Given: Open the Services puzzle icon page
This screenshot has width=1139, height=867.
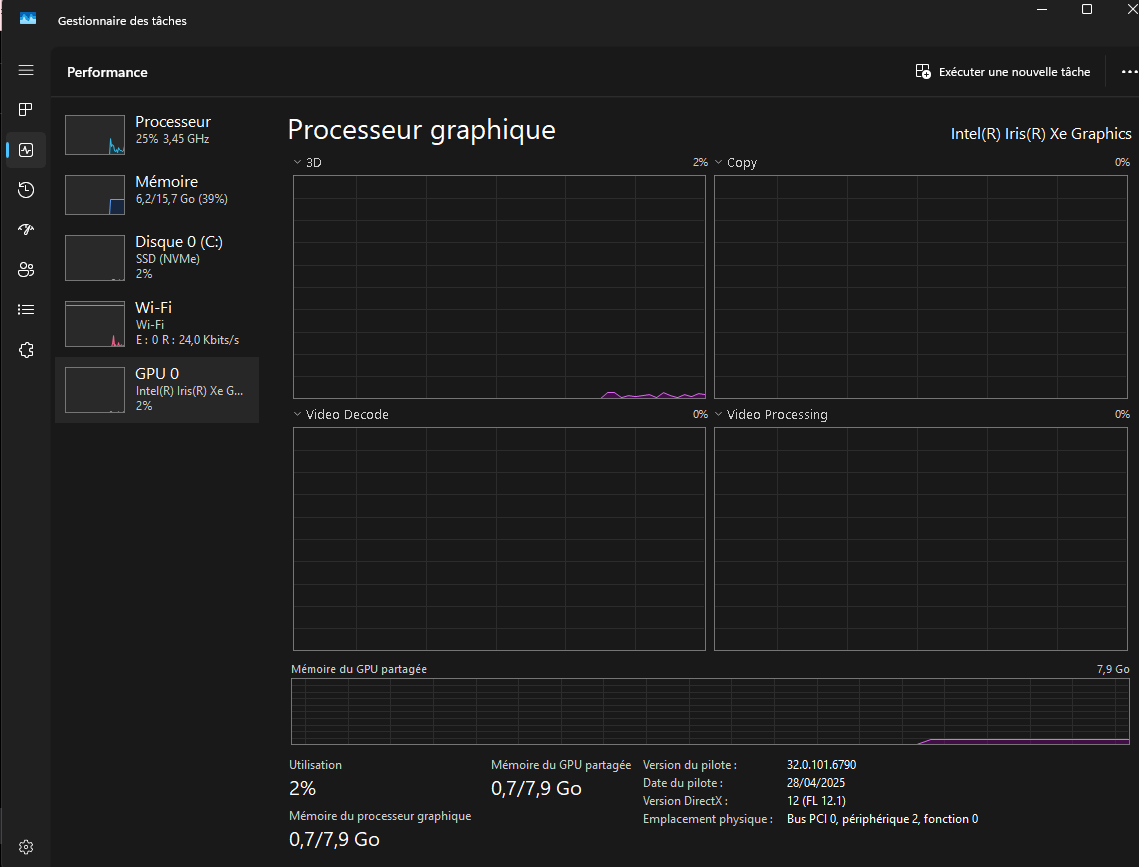Looking at the screenshot, I should 26,350.
